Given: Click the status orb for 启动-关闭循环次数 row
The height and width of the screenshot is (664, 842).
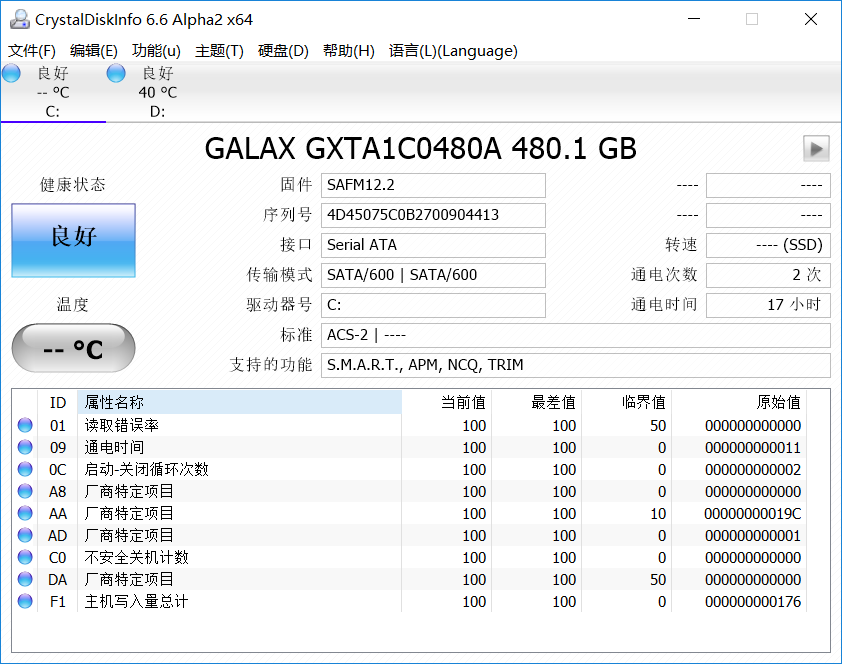Looking at the screenshot, I should (24, 469).
